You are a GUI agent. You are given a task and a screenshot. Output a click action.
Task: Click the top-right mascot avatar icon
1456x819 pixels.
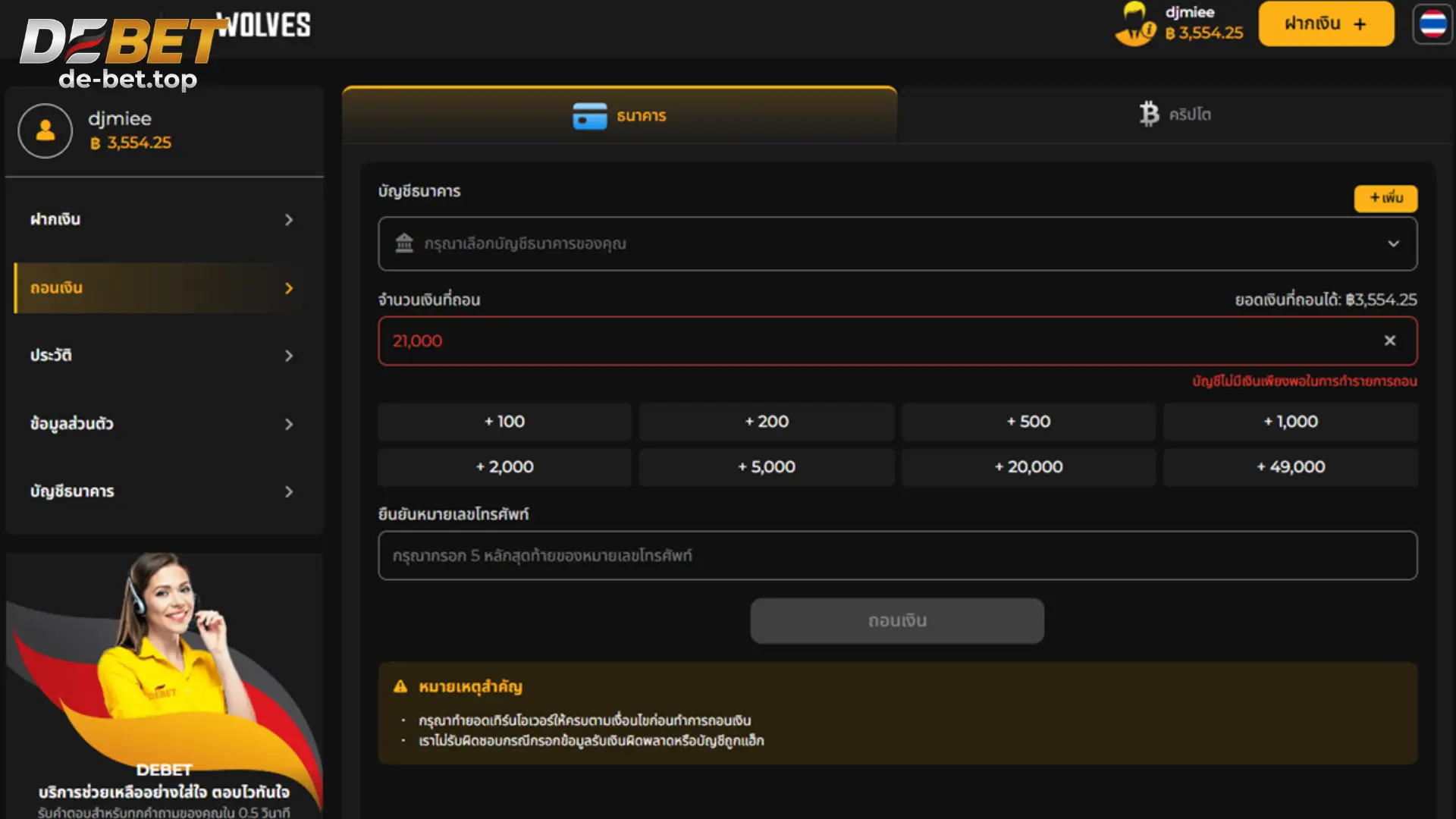click(1135, 24)
